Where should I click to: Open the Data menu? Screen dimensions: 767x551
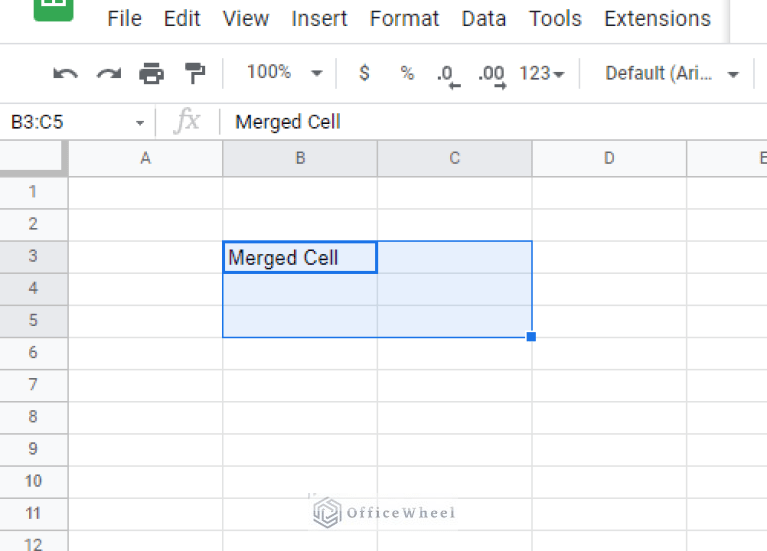click(482, 19)
